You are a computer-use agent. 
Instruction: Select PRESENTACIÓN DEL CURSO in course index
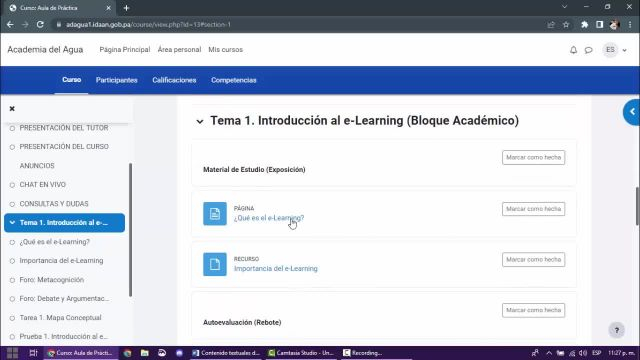(x=64, y=147)
